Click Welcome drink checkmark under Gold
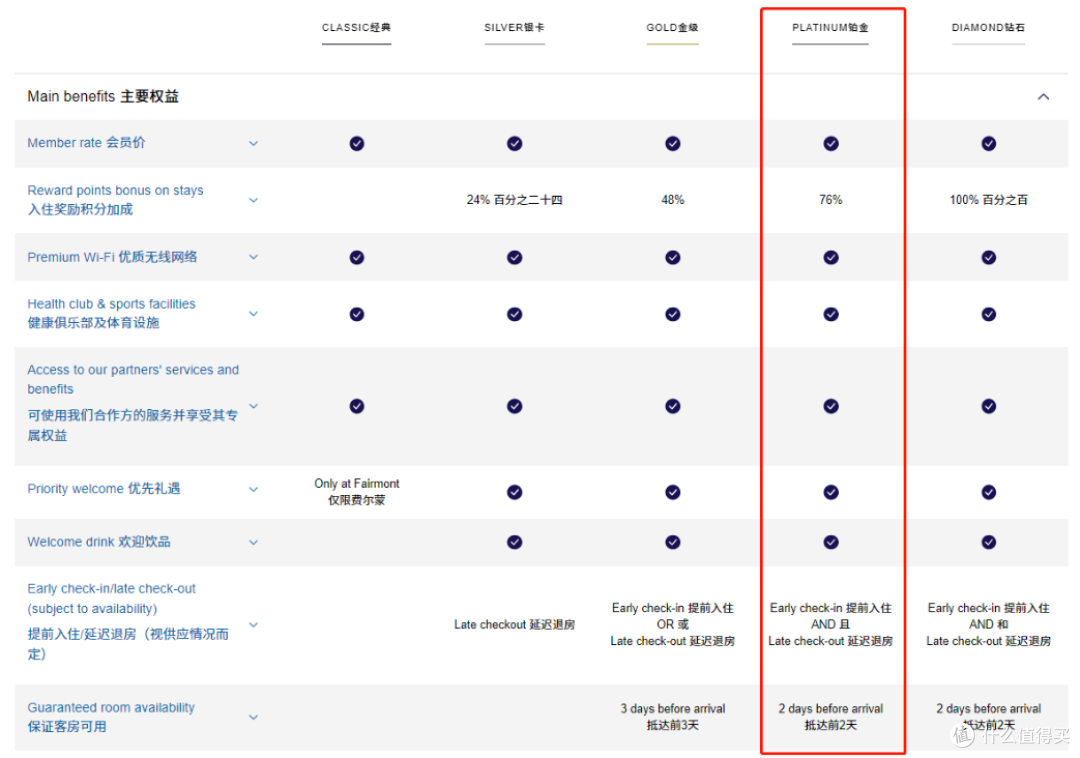This screenshot has height=758, width=1080. click(x=673, y=543)
